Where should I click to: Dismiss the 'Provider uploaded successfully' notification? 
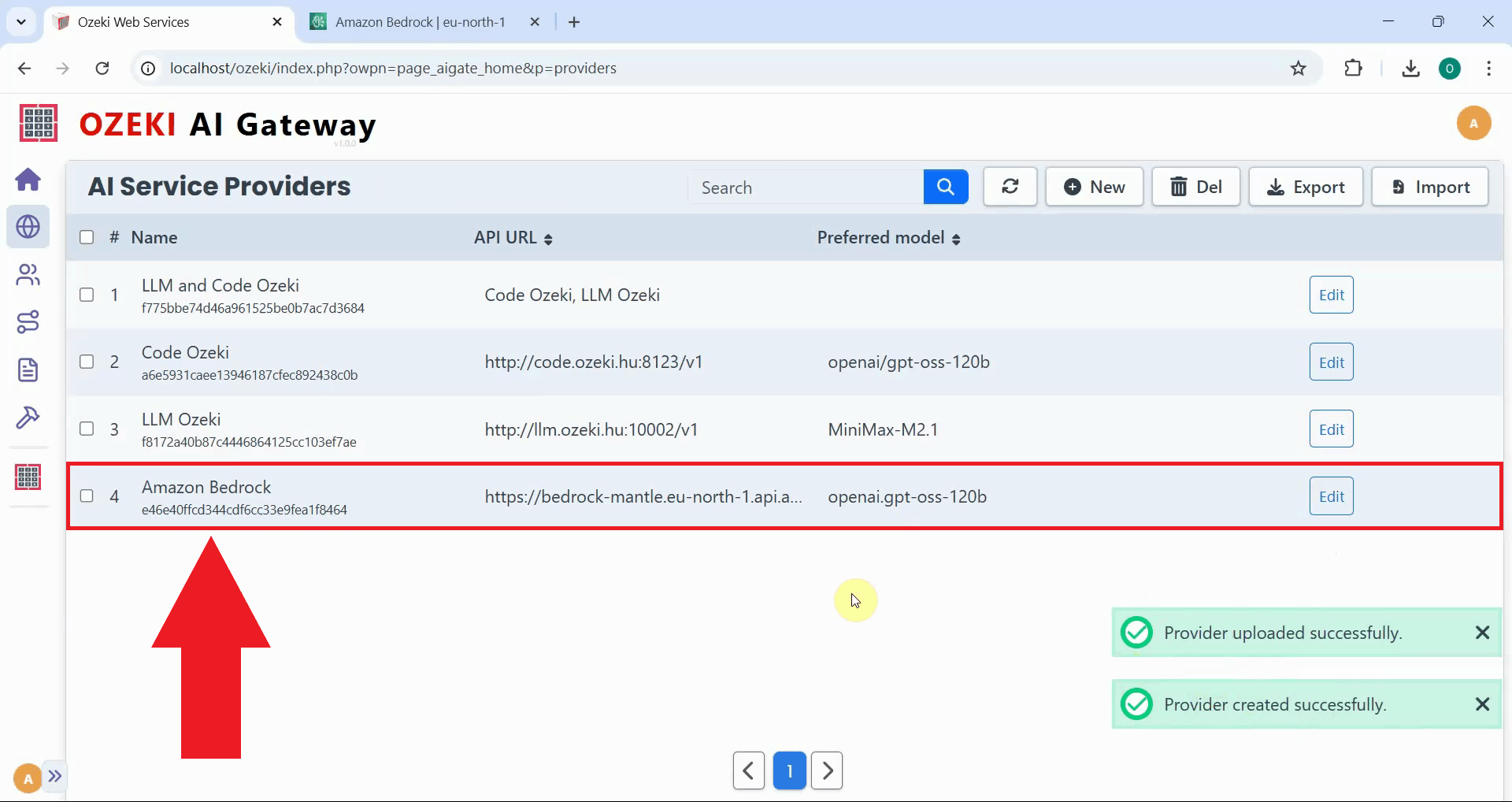(1482, 633)
